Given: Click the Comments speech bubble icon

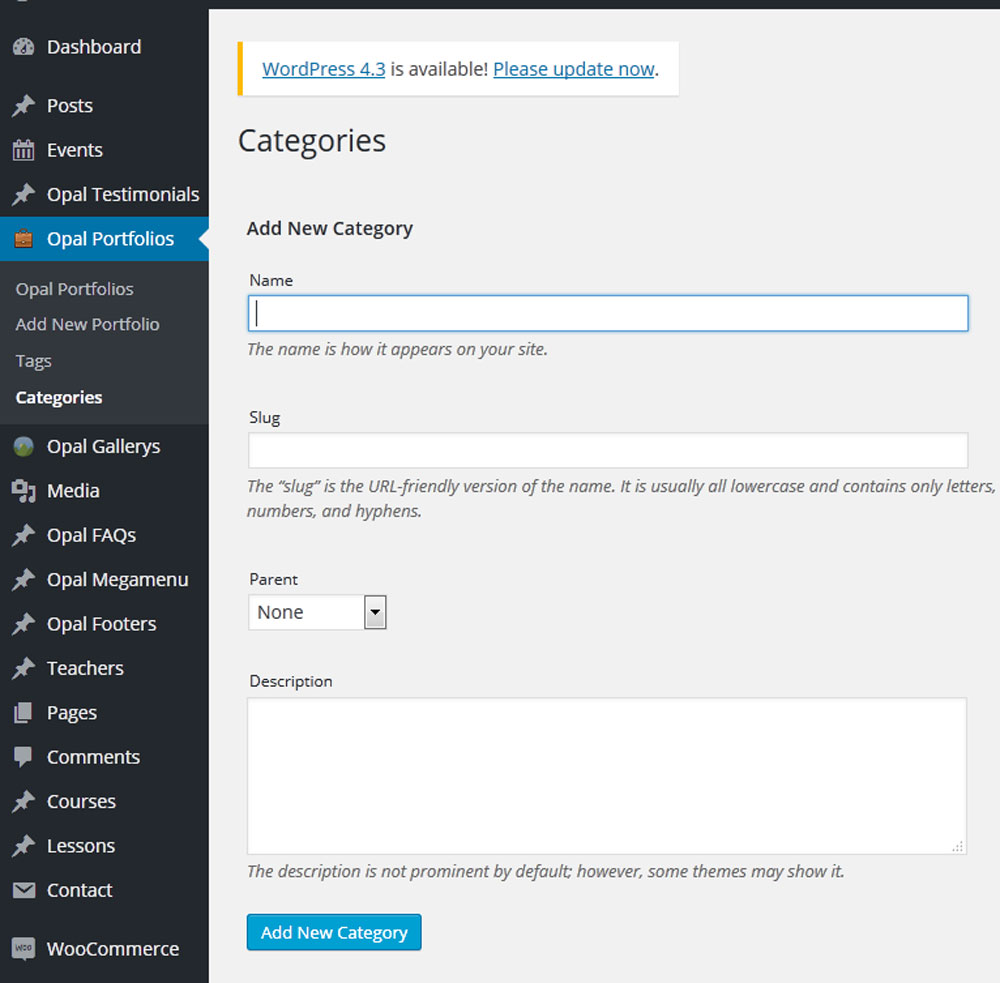Looking at the screenshot, I should tap(23, 757).
